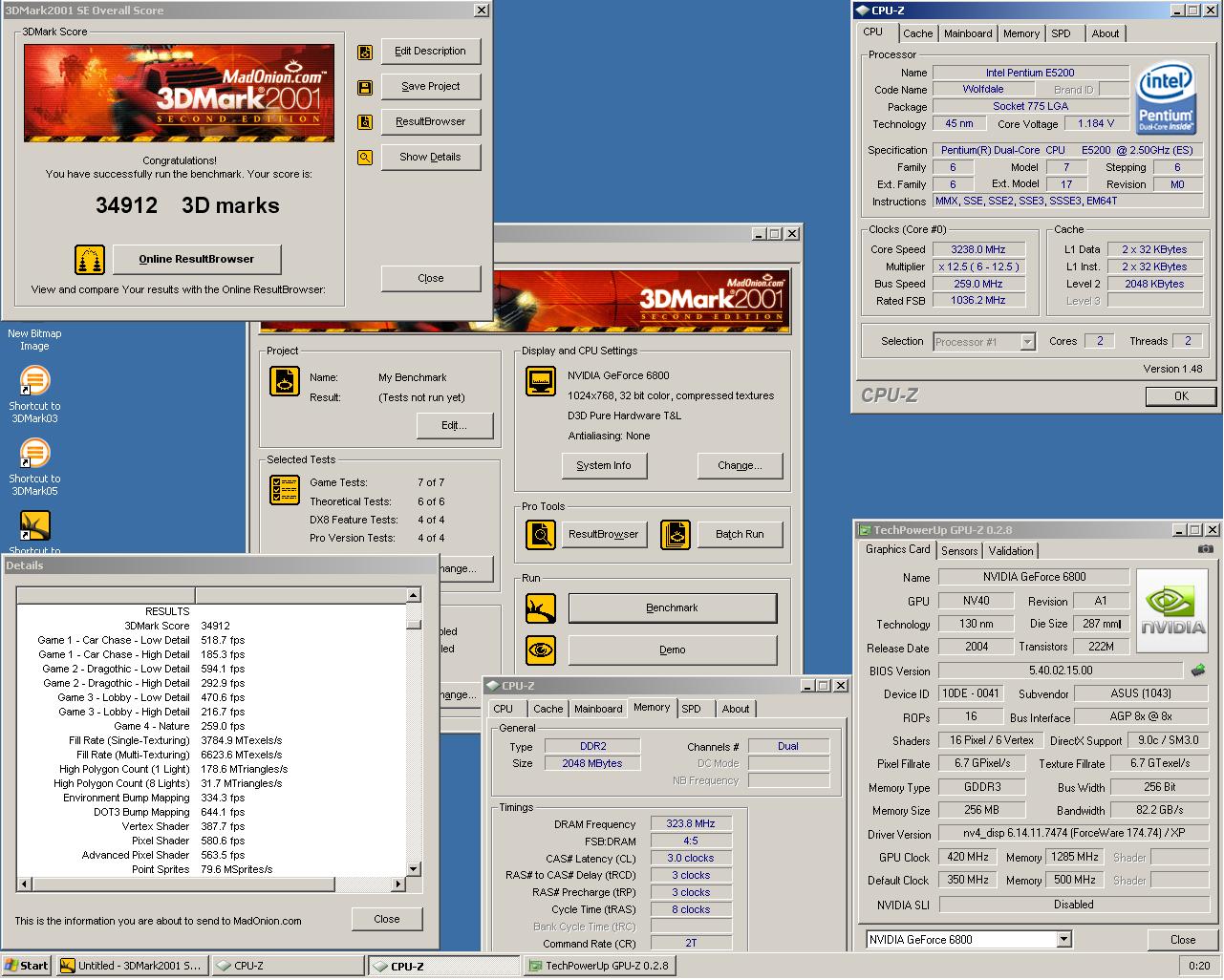Open the Validation tab in GPU-Z

pos(1011,551)
